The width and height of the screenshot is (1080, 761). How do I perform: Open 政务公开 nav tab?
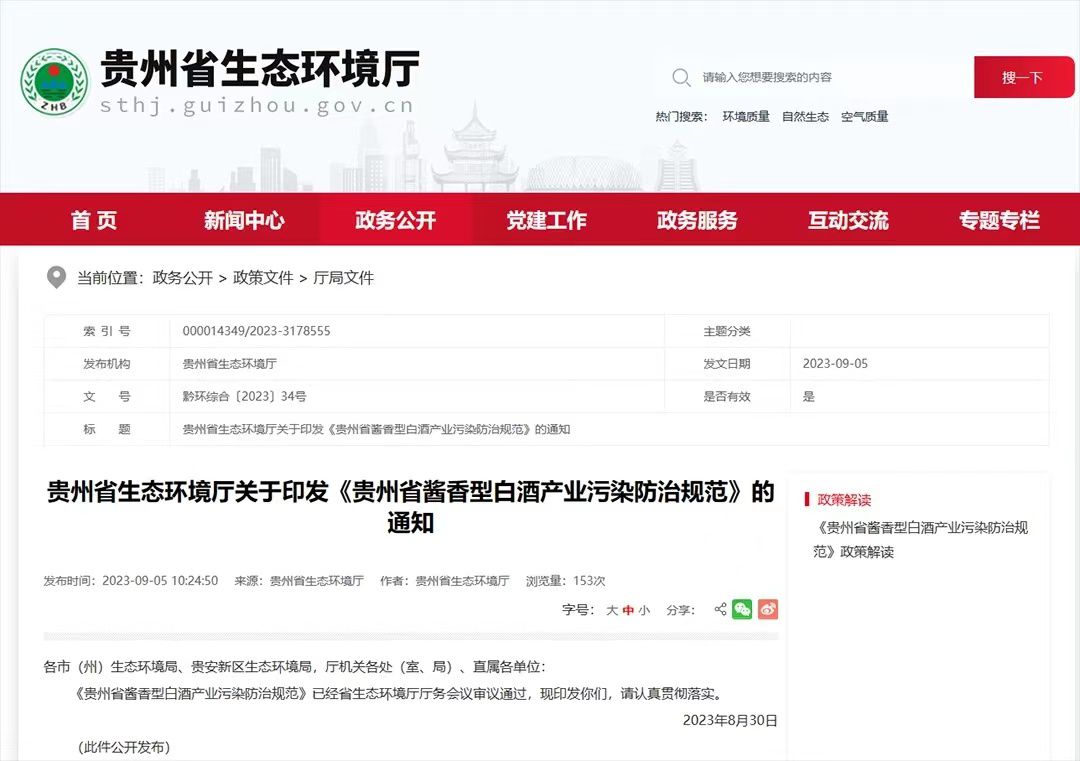395,220
